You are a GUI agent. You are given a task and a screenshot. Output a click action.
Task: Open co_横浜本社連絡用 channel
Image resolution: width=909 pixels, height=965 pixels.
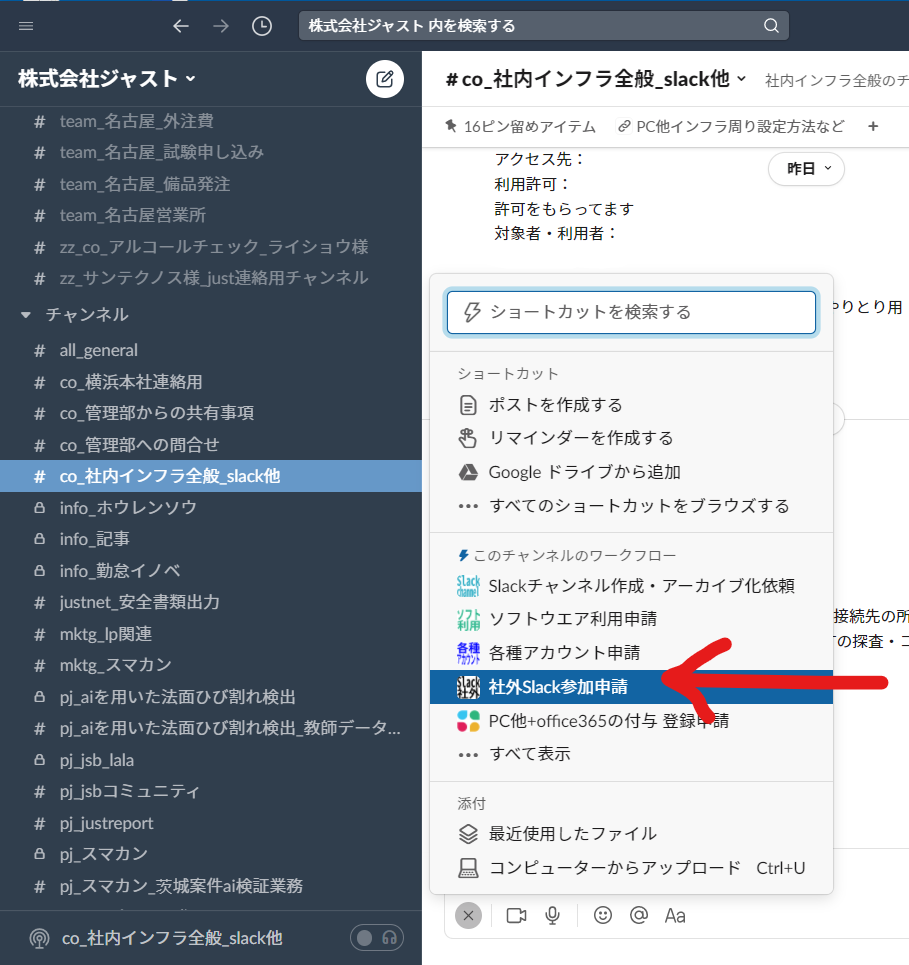pos(210,382)
